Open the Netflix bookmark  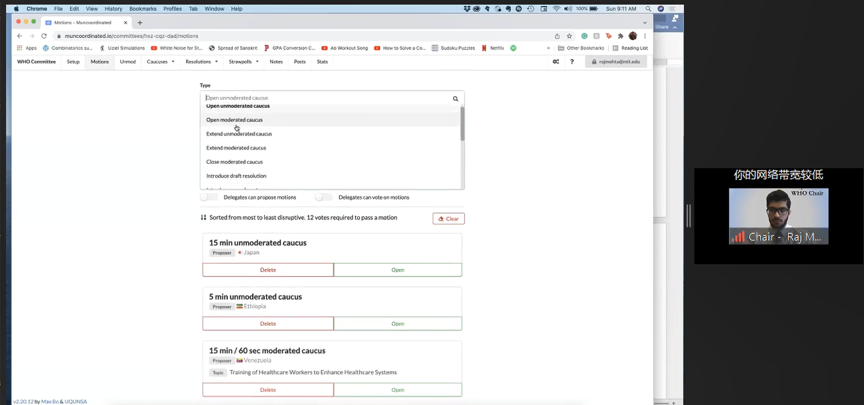tap(493, 48)
